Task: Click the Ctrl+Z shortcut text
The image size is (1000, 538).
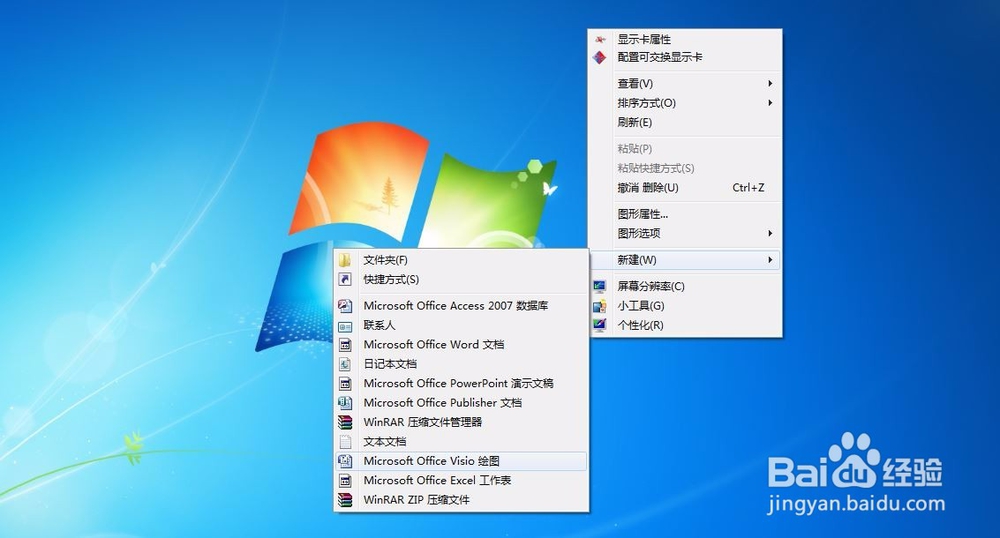Action: 748,188
